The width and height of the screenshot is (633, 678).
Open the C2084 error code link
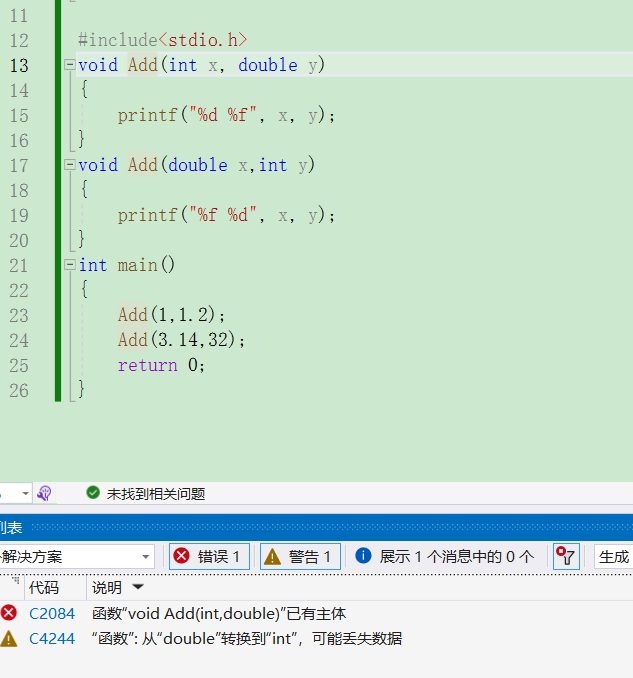coord(52,614)
